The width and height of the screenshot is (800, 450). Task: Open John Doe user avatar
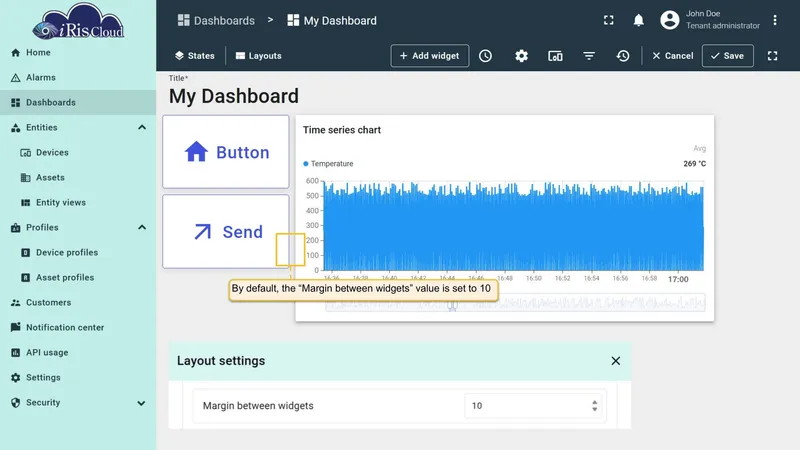click(669, 20)
